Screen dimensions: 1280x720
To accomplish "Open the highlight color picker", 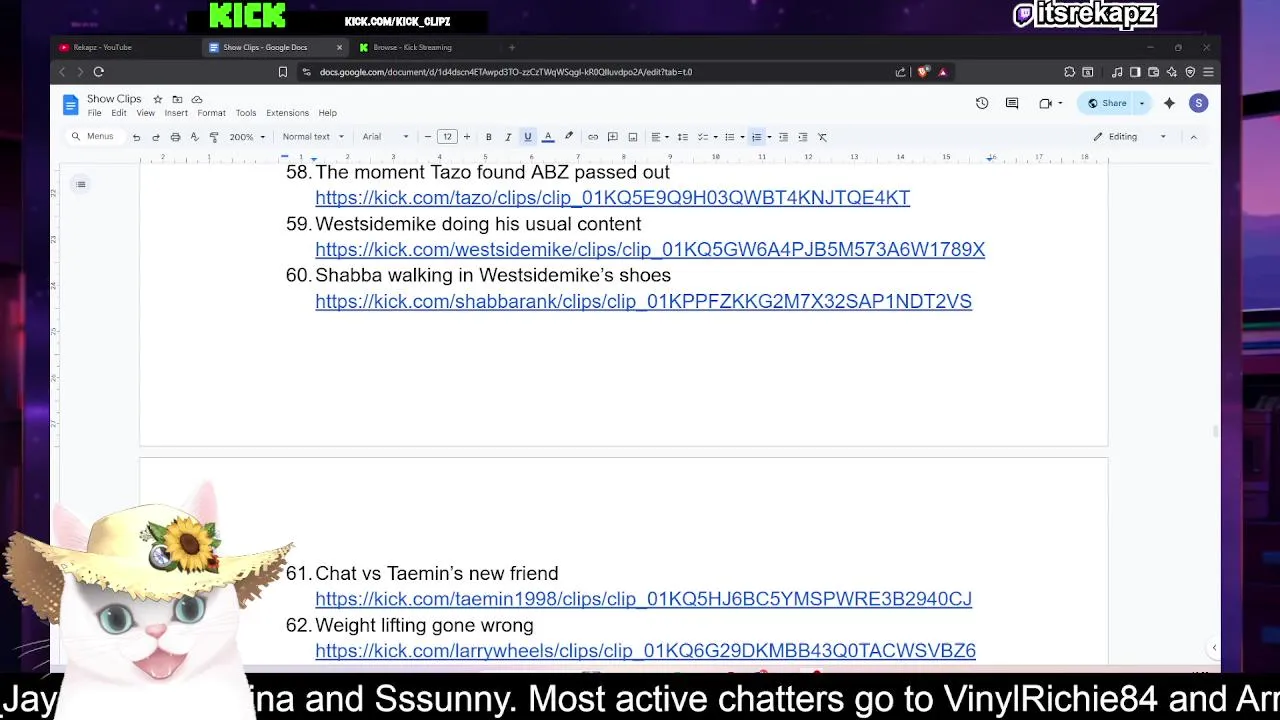I will coord(569,137).
